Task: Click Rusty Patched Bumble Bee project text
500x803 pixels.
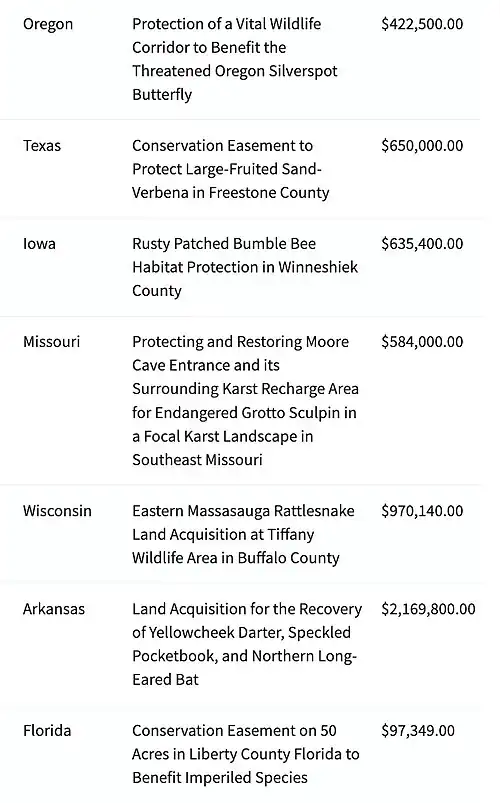Action: point(245,267)
